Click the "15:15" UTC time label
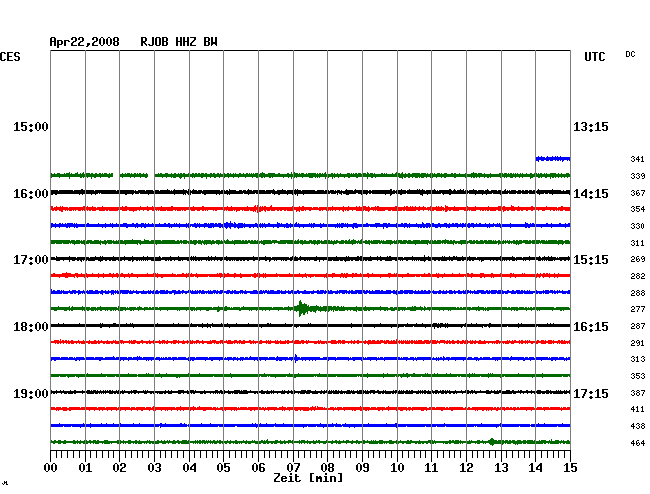 point(591,260)
